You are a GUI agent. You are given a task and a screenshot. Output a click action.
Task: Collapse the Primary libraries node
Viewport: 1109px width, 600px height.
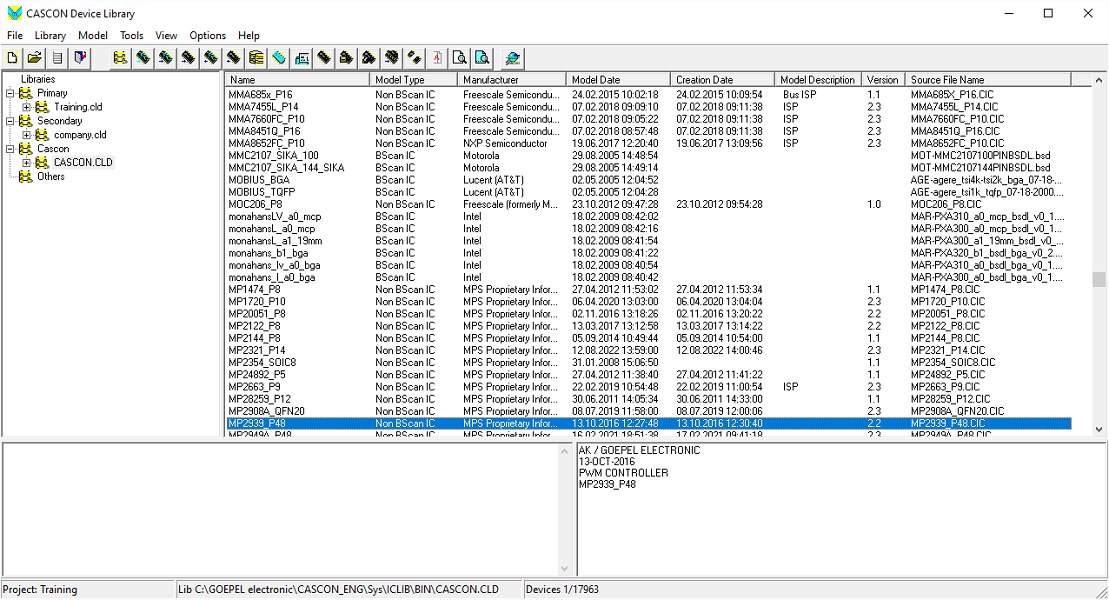pyautogui.click(x=10, y=93)
